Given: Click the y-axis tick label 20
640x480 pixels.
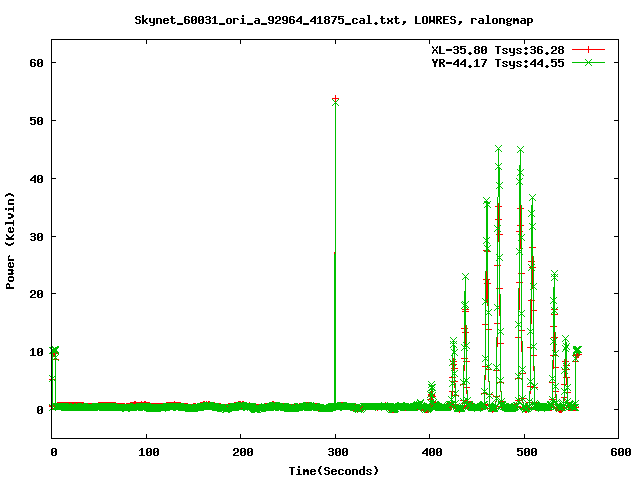Looking at the screenshot, I should click(36, 294).
